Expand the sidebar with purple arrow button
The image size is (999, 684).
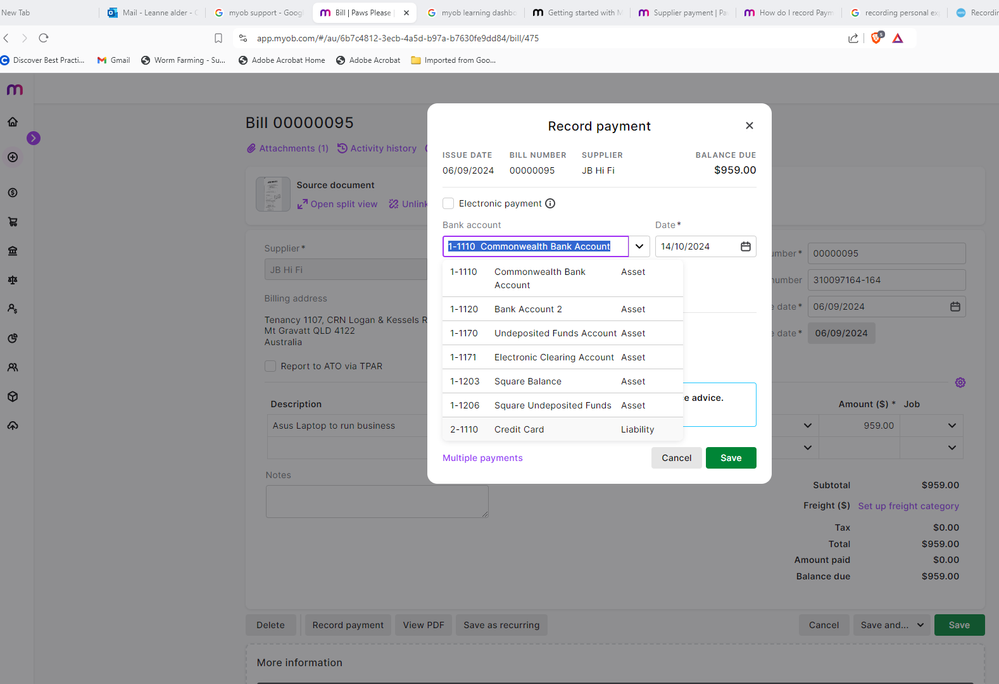coord(33,138)
